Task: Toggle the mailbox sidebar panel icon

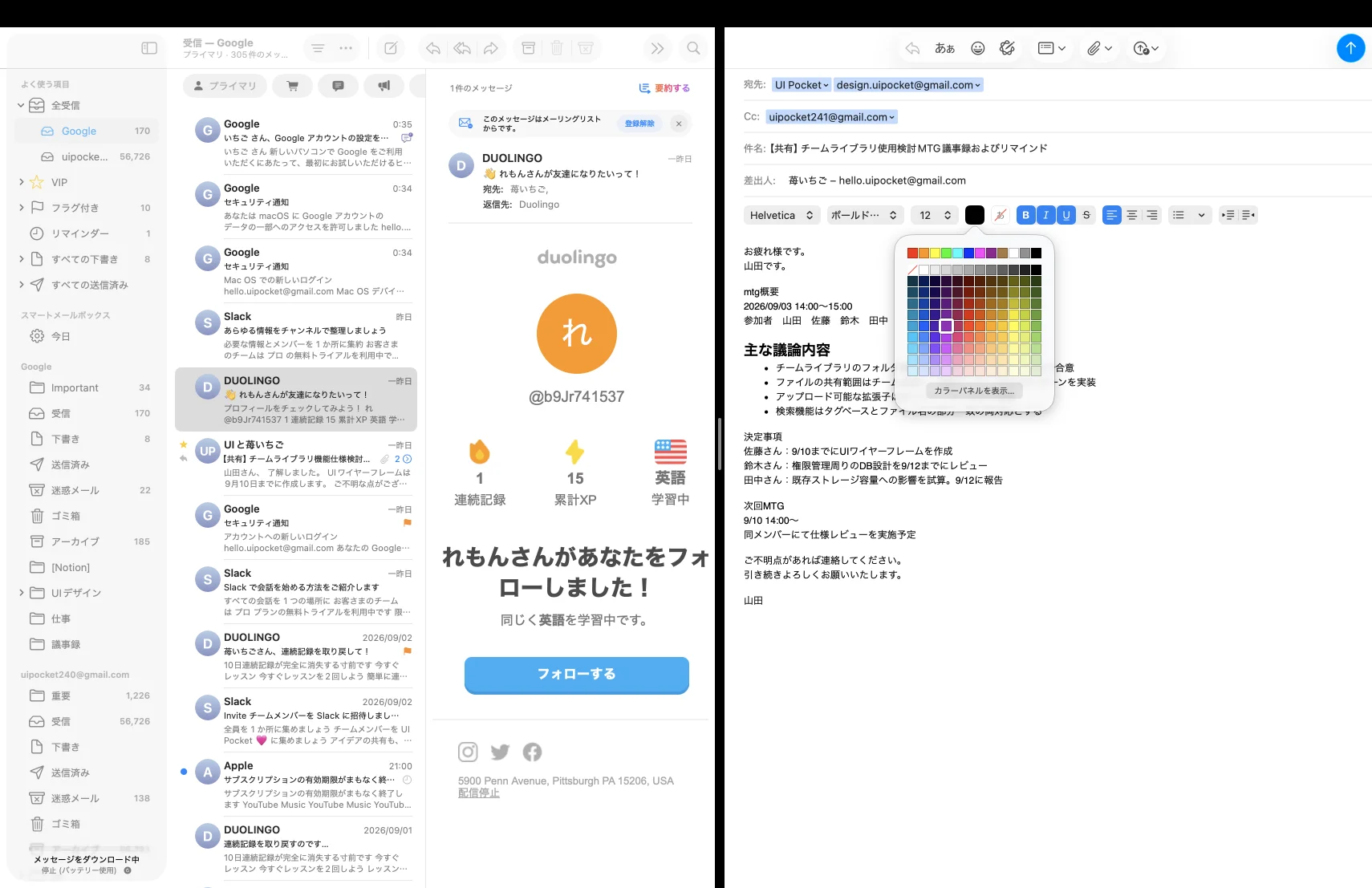Action: (x=149, y=48)
